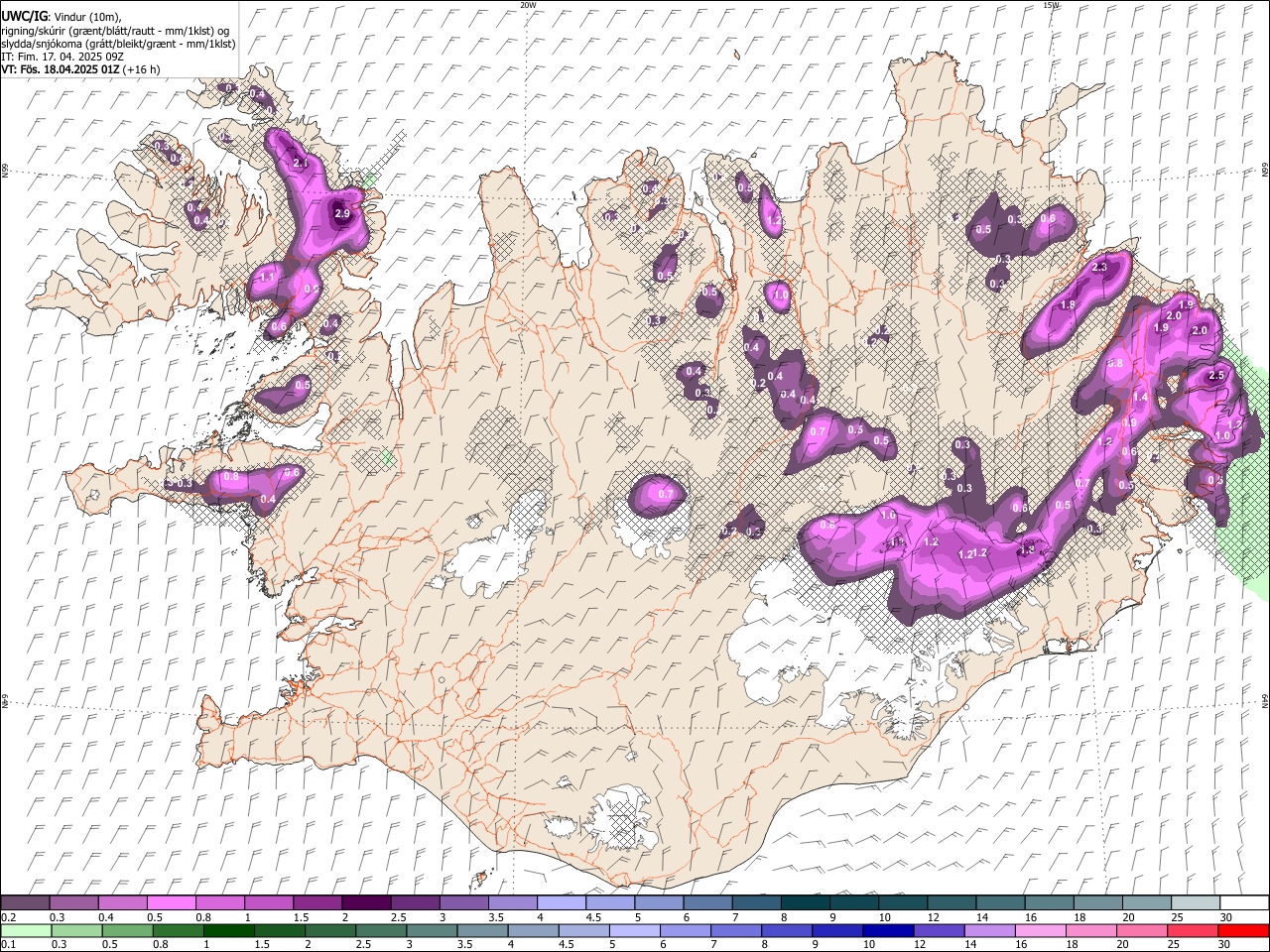Select the dark teal 8 swatch, top legend row
1270x952 pixels.
point(805,903)
